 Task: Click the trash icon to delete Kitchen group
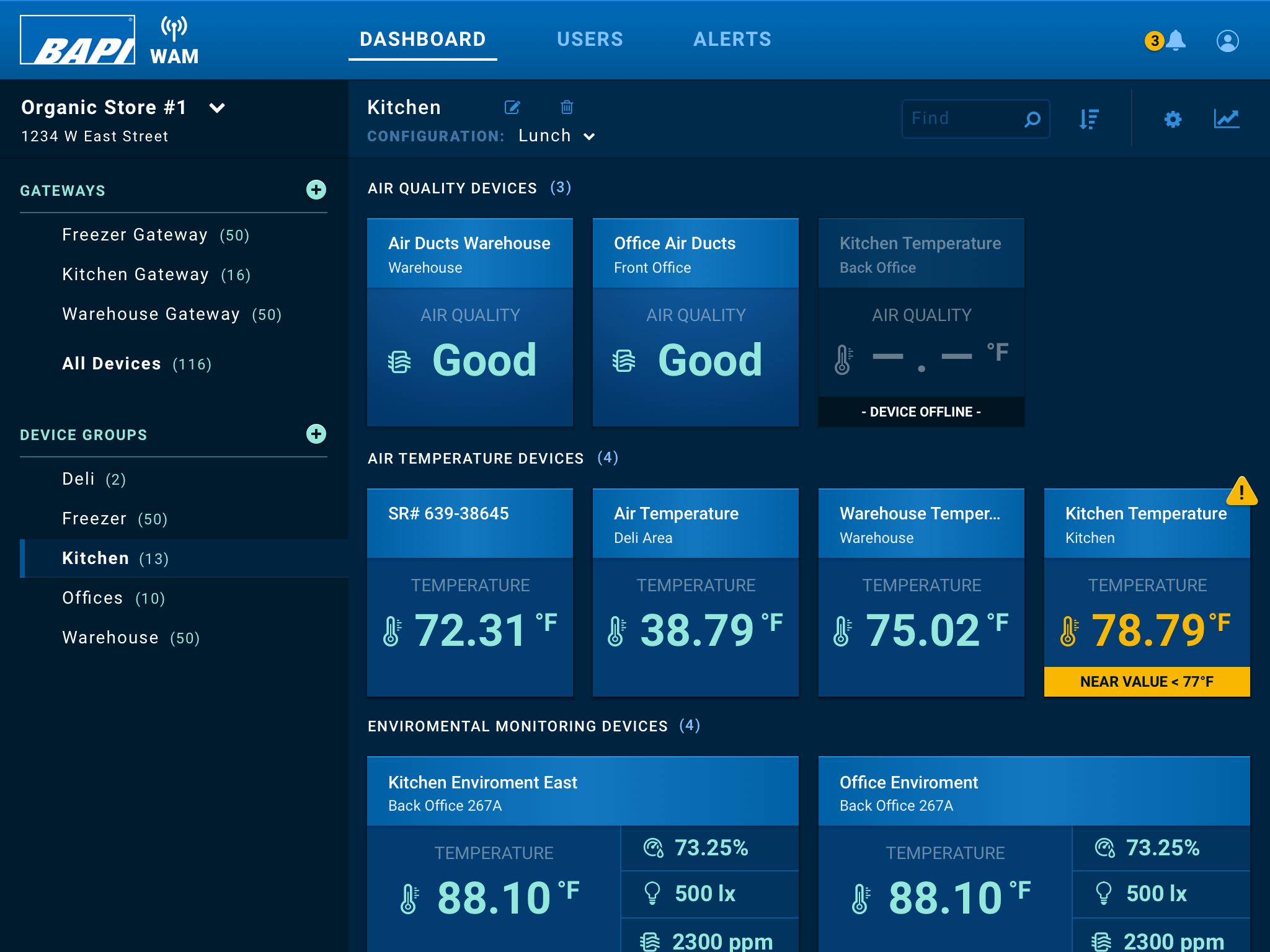tap(566, 107)
